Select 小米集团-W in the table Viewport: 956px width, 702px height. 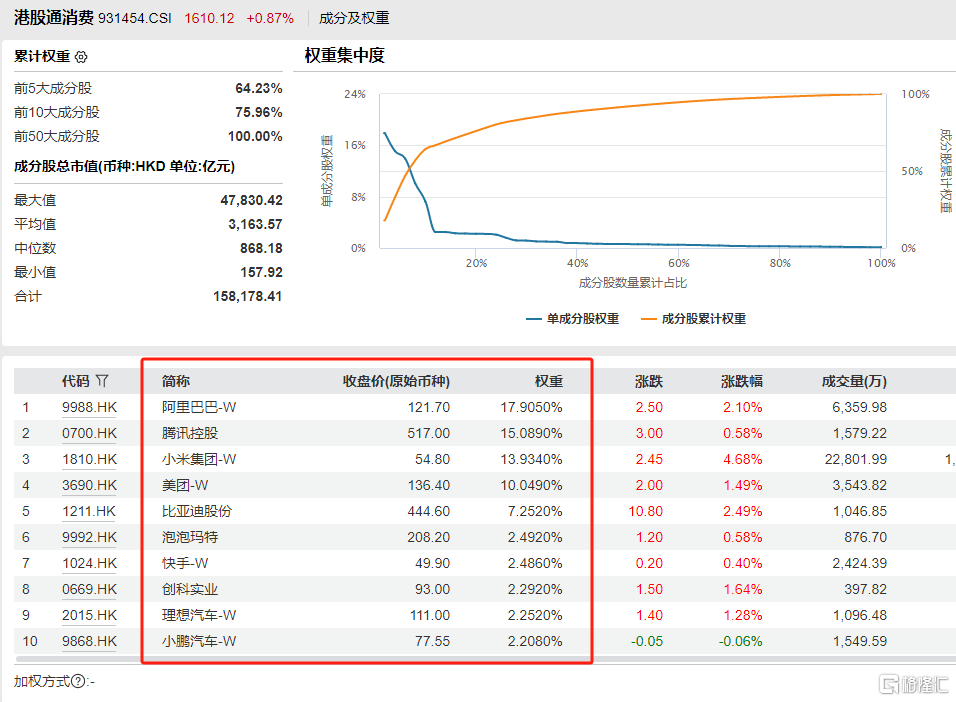click(x=199, y=459)
